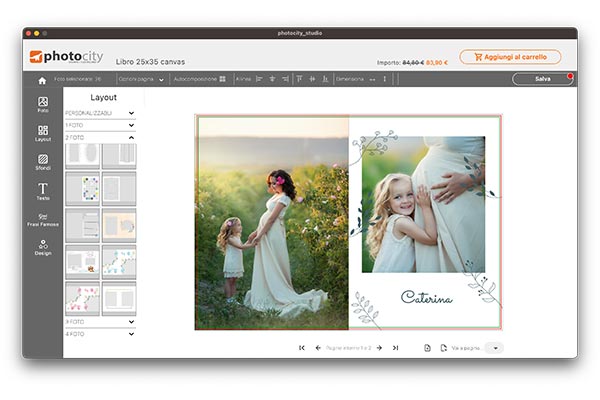Expand the 3 FOTO layout section
The height and width of the screenshot is (400, 600).
click(x=100, y=322)
